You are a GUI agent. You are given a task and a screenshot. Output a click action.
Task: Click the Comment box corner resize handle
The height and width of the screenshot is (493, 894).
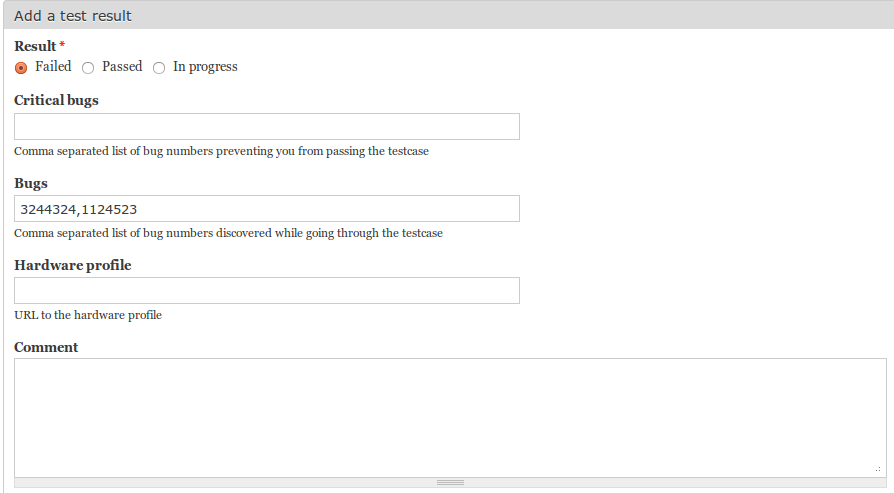(x=879, y=470)
